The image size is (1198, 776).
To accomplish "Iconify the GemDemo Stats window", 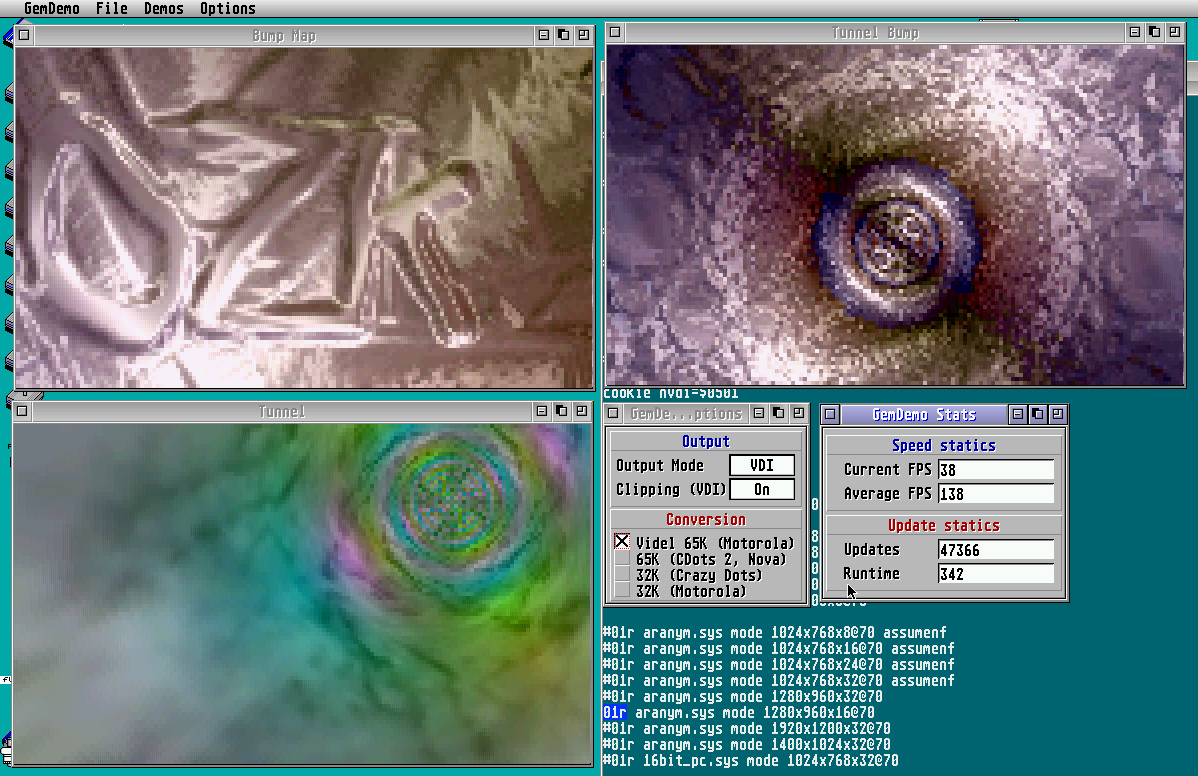I will pos(1018,414).
